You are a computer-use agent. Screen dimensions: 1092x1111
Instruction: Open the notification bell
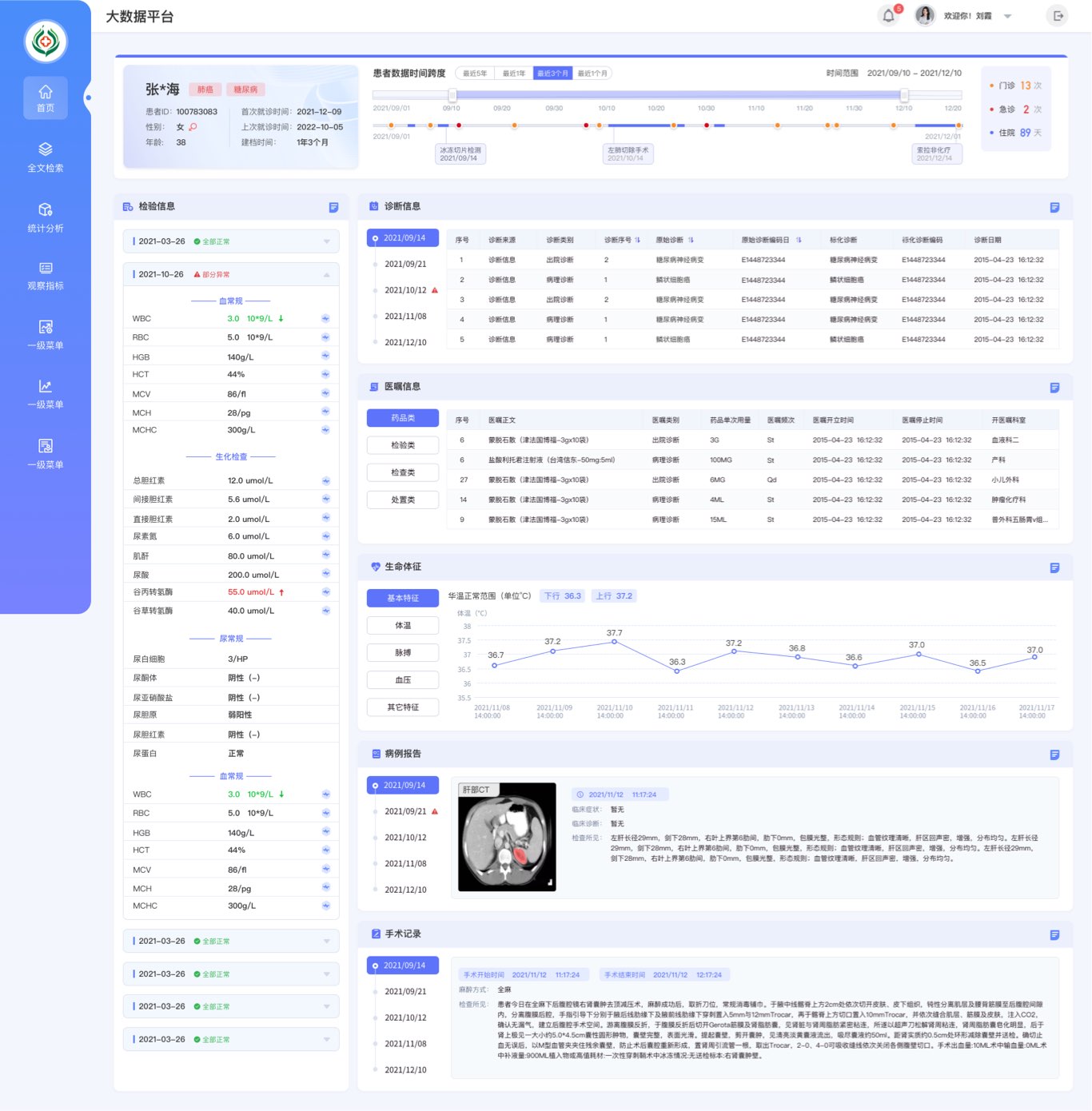[888, 16]
